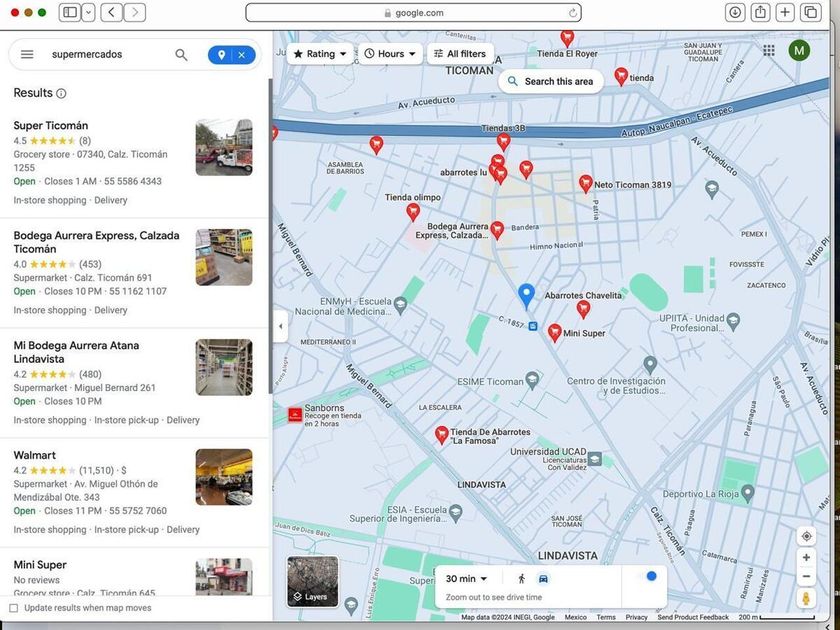The width and height of the screenshot is (840, 630).
Task: Click the Mexico link in footer
Action: click(575, 617)
